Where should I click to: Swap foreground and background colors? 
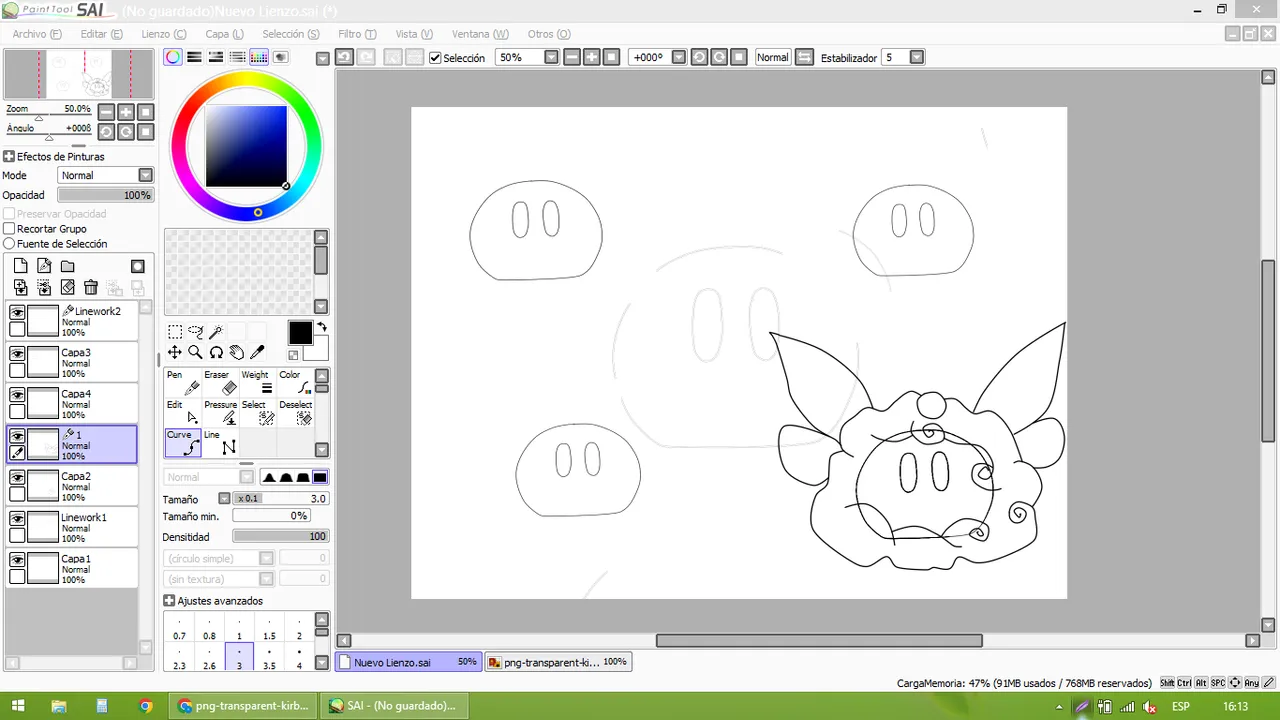(322, 327)
